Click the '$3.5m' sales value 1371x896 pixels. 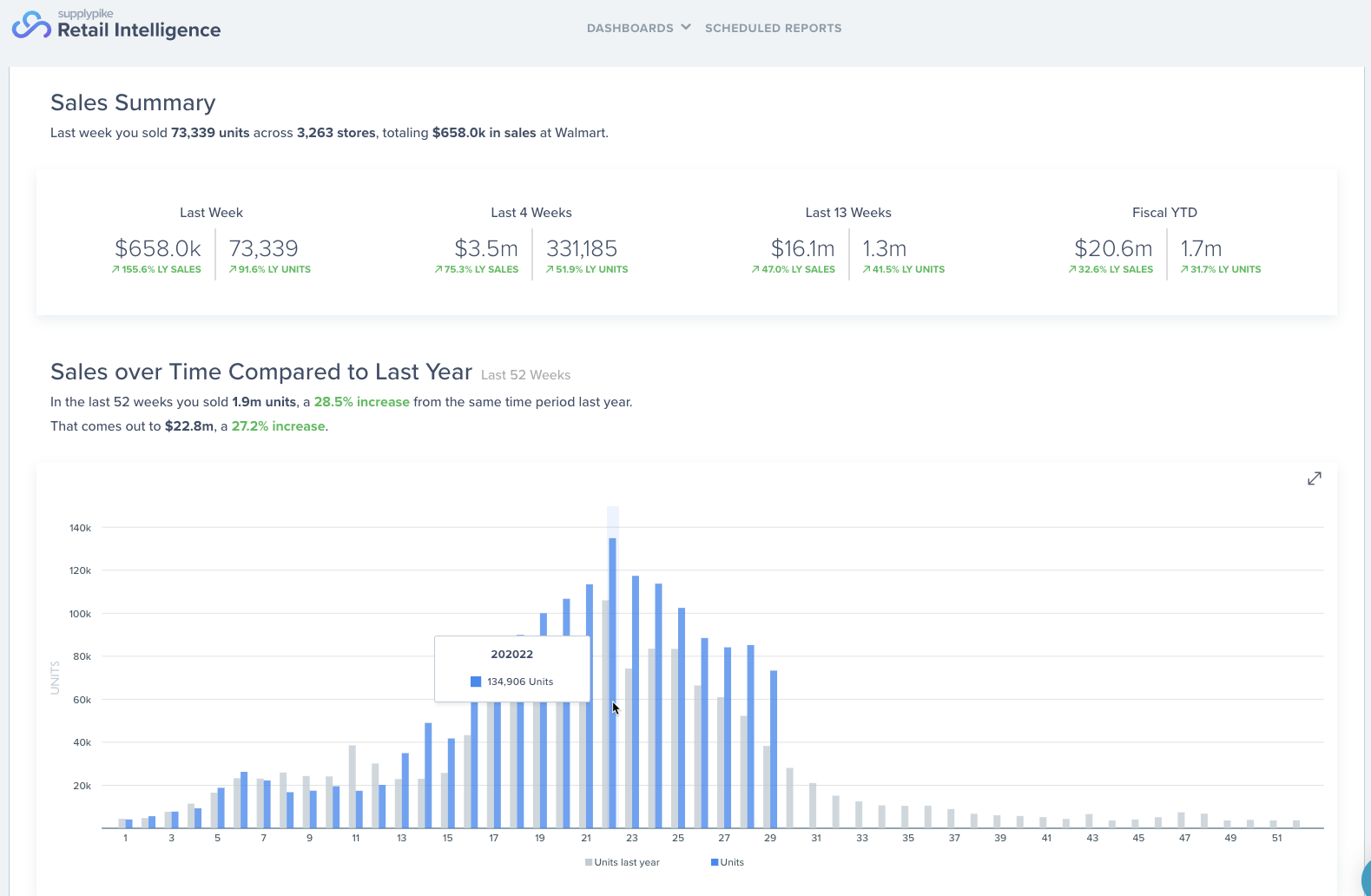(x=486, y=248)
